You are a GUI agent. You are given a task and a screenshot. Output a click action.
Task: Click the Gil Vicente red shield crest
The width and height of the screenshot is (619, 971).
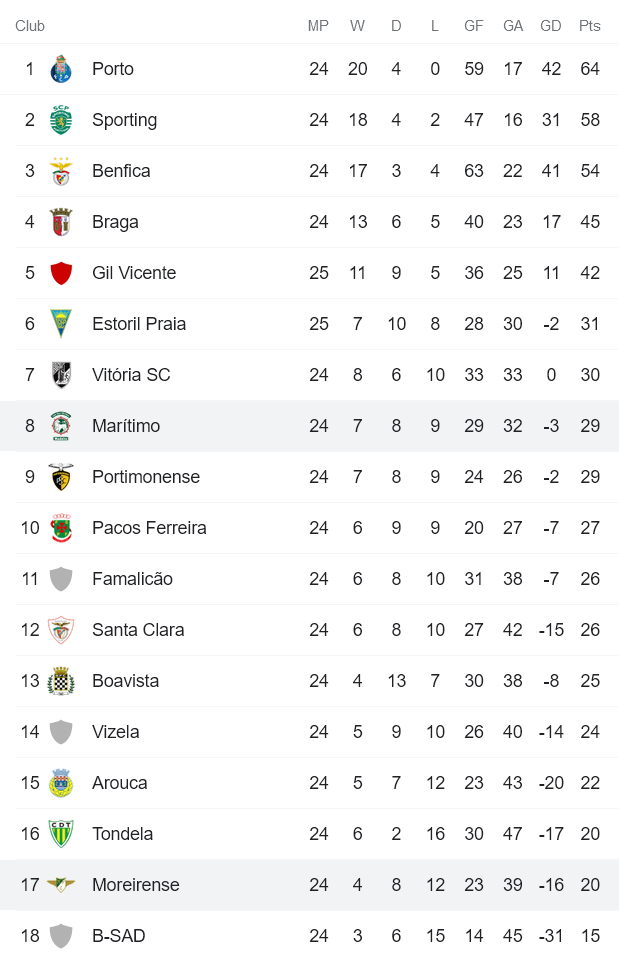(x=60, y=273)
